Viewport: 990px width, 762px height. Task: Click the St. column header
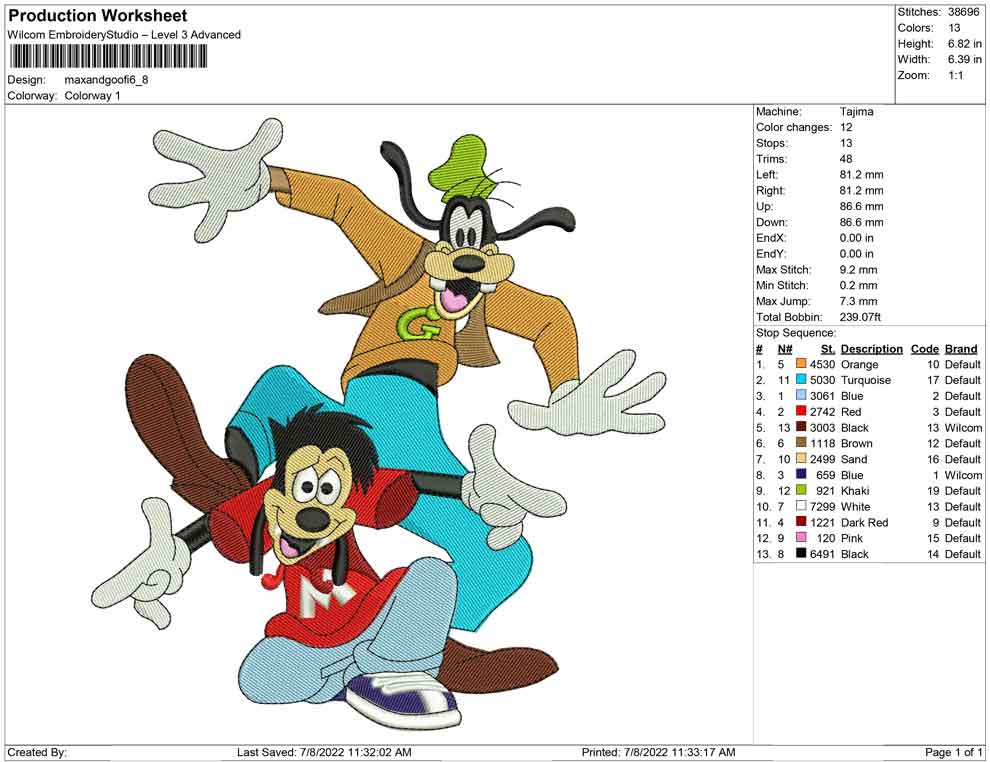(x=828, y=348)
